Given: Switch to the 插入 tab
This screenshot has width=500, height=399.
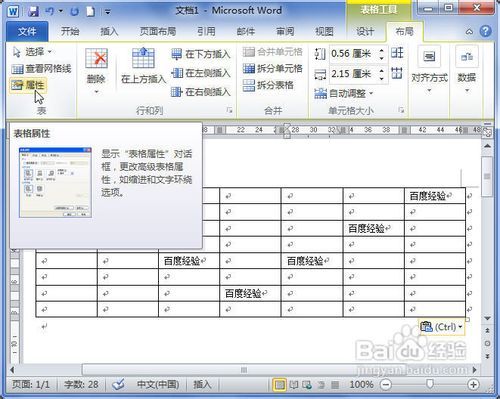Looking at the screenshot, I should (x=109, y=31).
